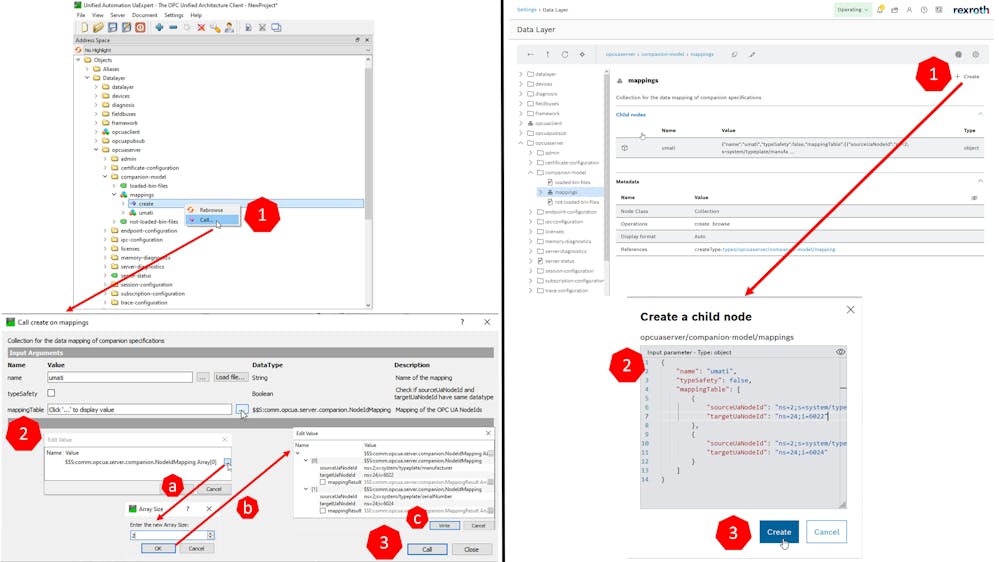This screenshot has width=999, height=562.
Task: Click the Save As icon in UaExpert toolbar
Action: click(126, 27)
